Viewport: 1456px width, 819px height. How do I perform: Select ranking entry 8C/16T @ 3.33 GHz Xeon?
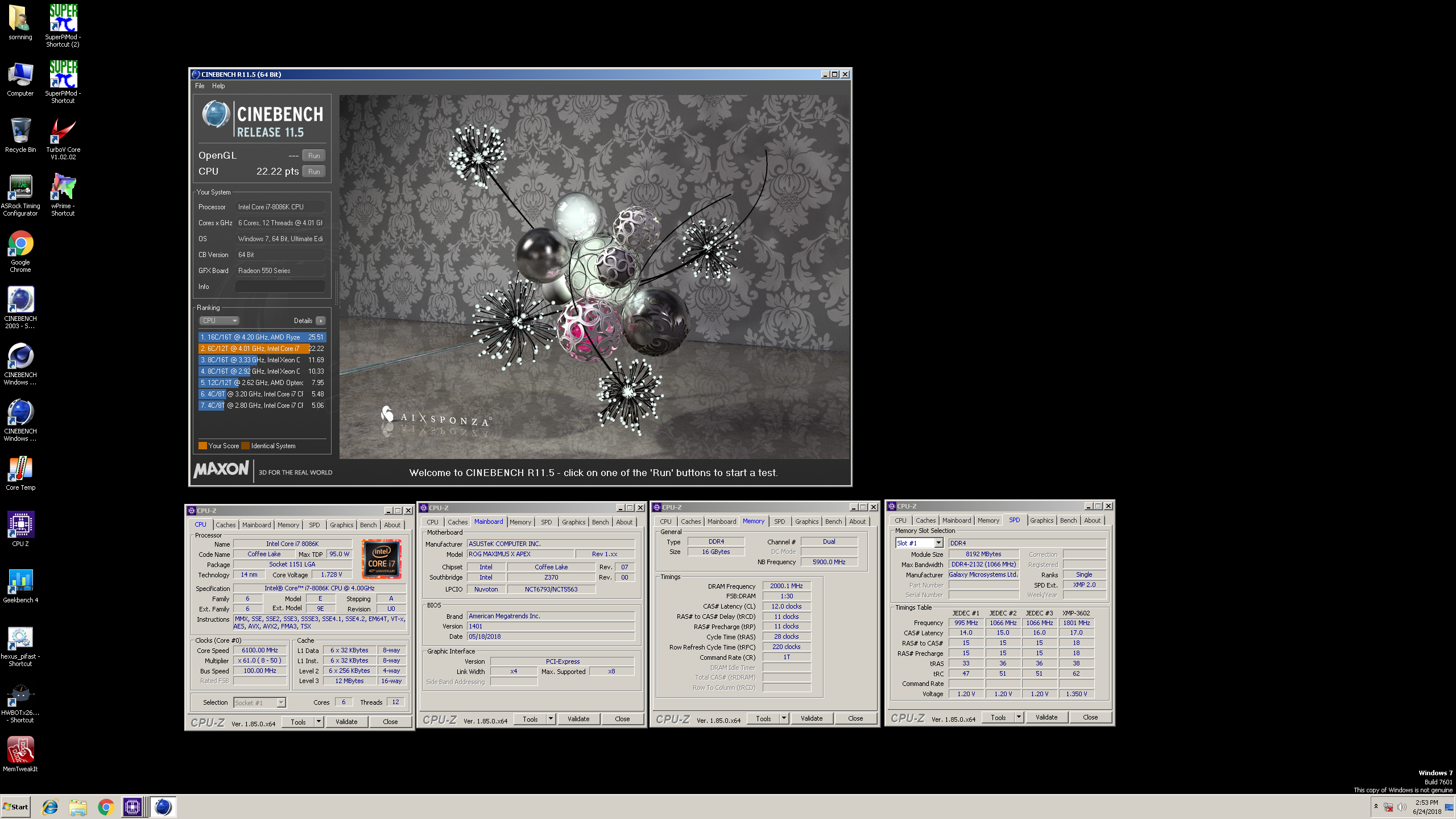262,360
